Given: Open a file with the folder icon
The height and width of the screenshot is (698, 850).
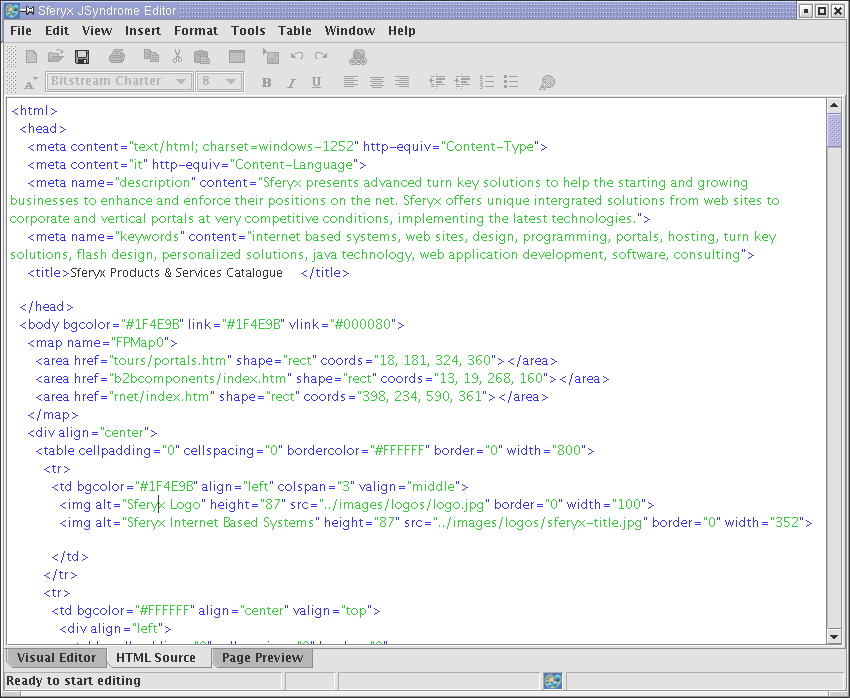Looking at the screenshot, I should point(56,56).
